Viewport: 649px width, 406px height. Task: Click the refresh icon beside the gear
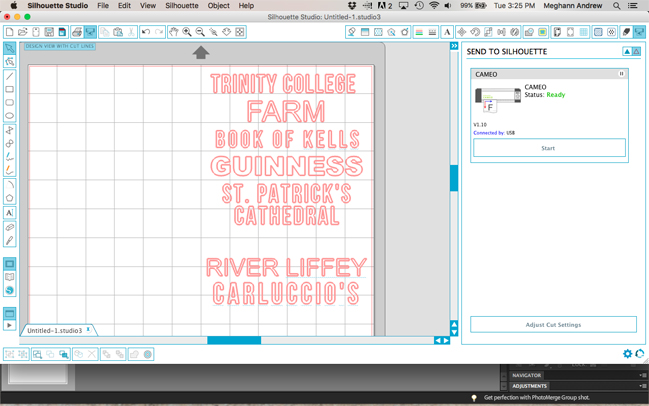pyautogui.click(x=639, y=353)
